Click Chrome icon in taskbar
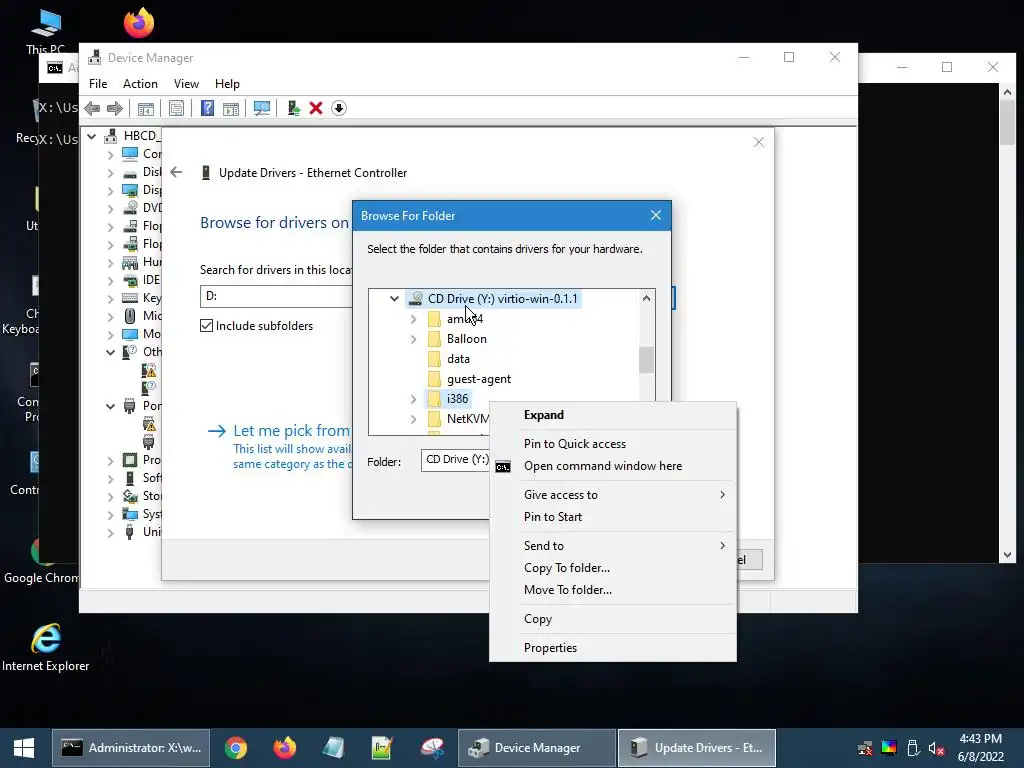 coord(236,748)
